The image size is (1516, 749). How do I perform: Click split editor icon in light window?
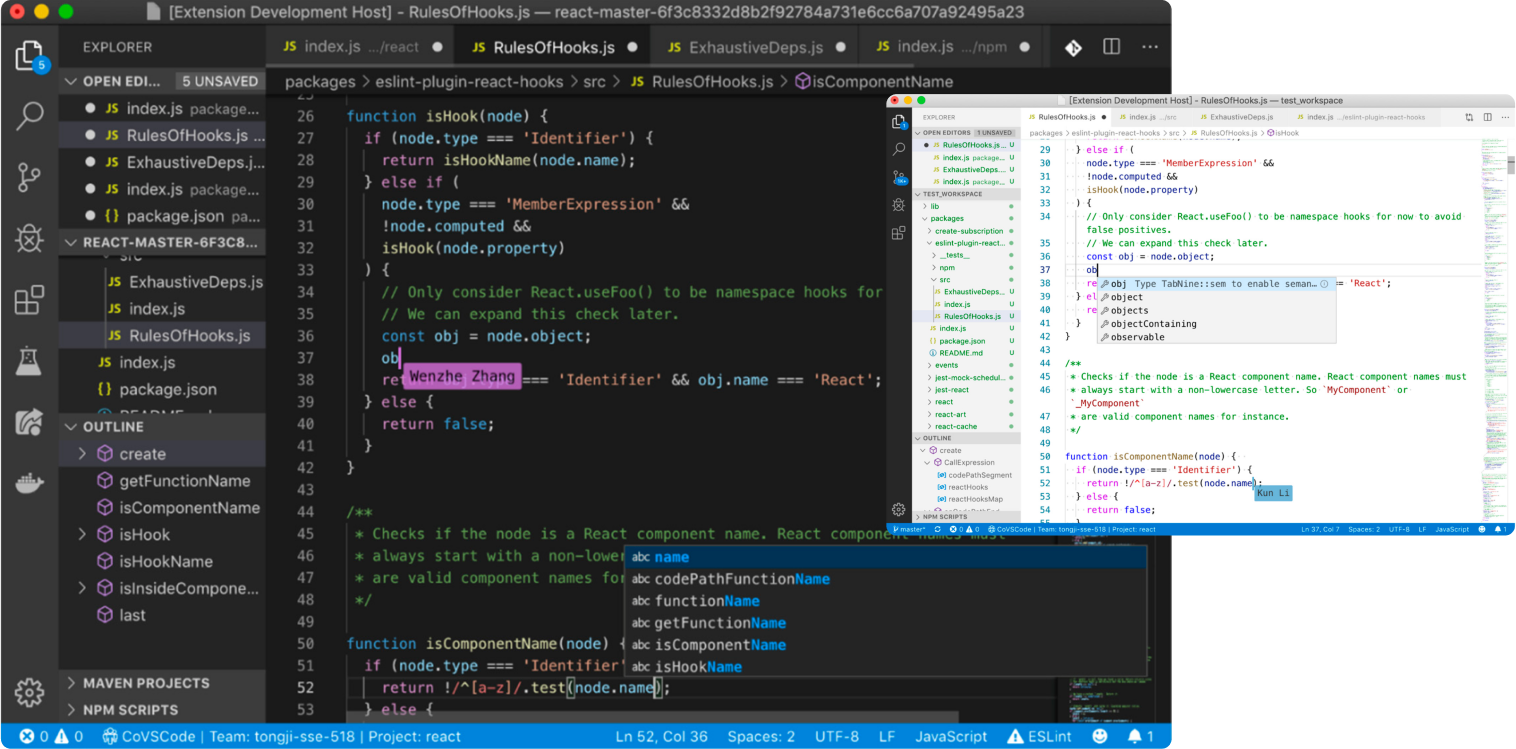1486,117
